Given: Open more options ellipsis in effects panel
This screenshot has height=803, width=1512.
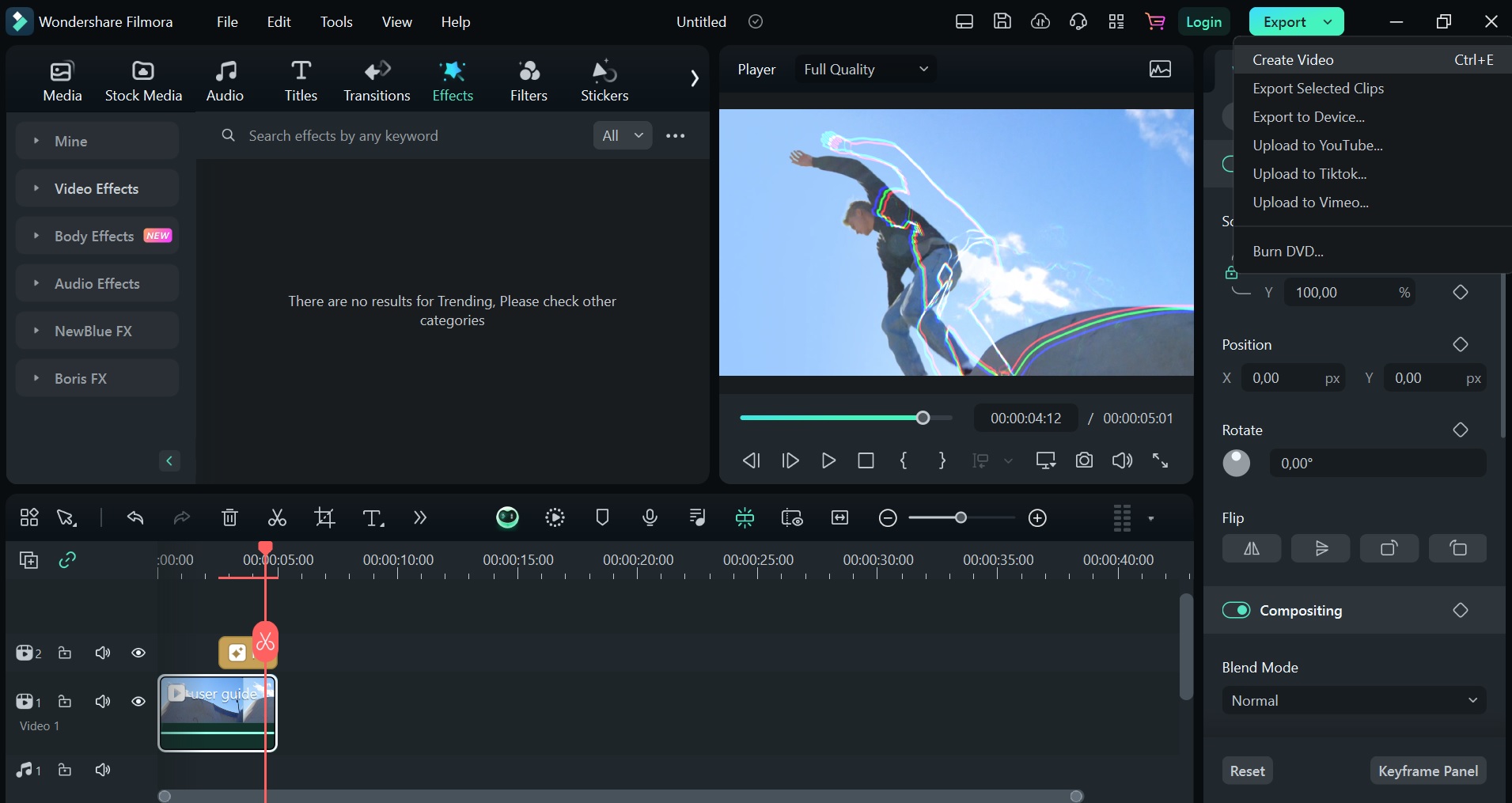Looking at the screenshot, I should pyautogui.click(x=676, y=135).
